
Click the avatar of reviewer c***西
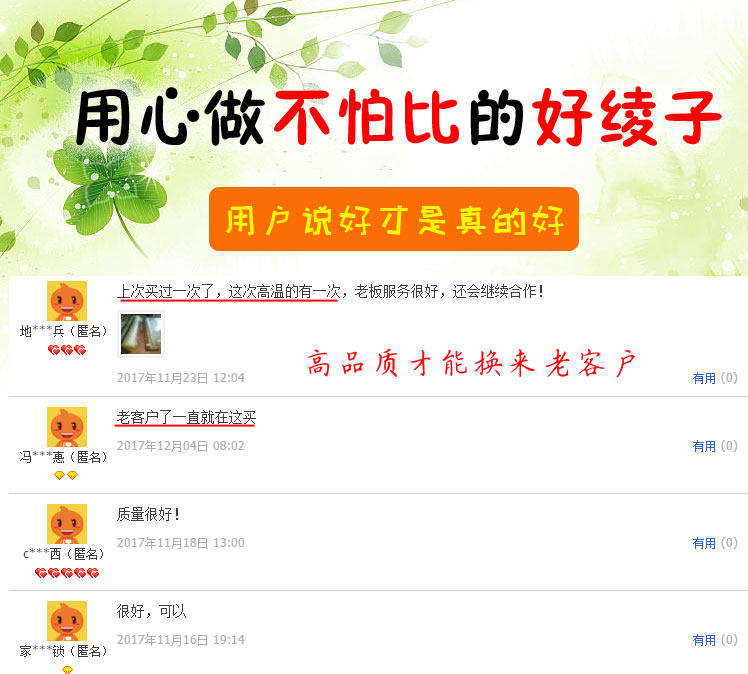[67, 524]
